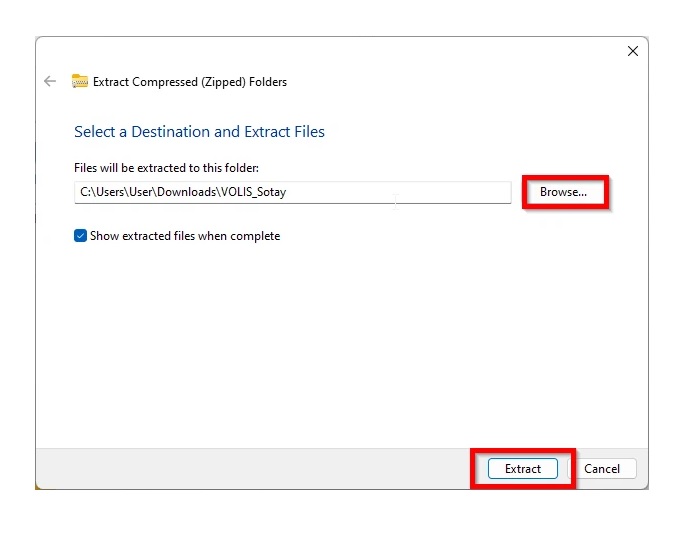
Task: Click the empty footer area left of Extract
Action: pos(250,468)
